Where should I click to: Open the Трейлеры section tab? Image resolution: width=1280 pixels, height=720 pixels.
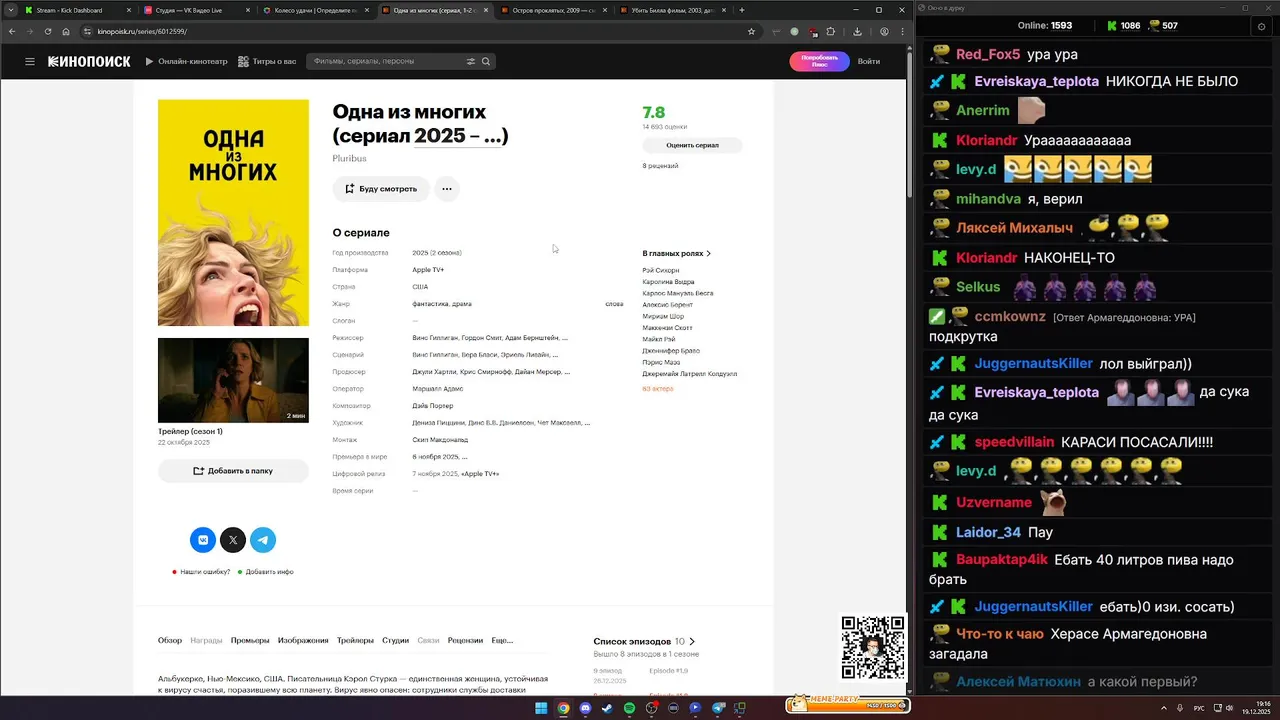tap(355, 640)
